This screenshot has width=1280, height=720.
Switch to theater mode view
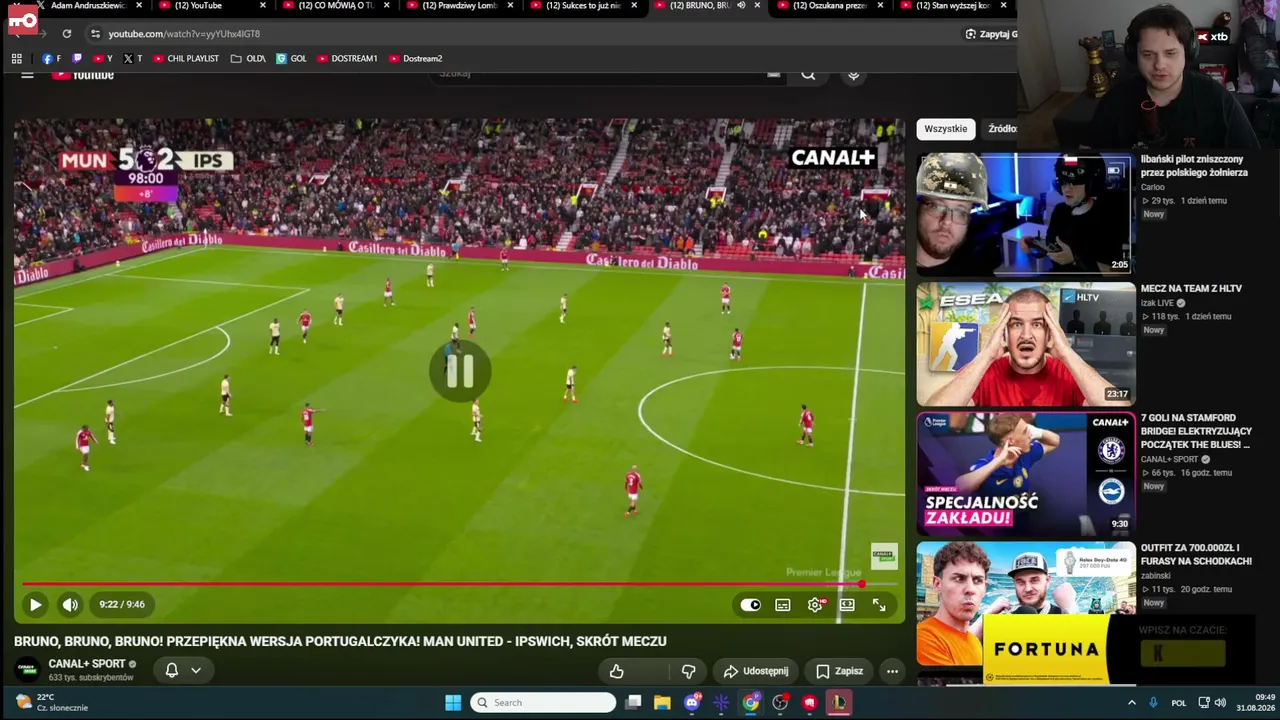847,604
